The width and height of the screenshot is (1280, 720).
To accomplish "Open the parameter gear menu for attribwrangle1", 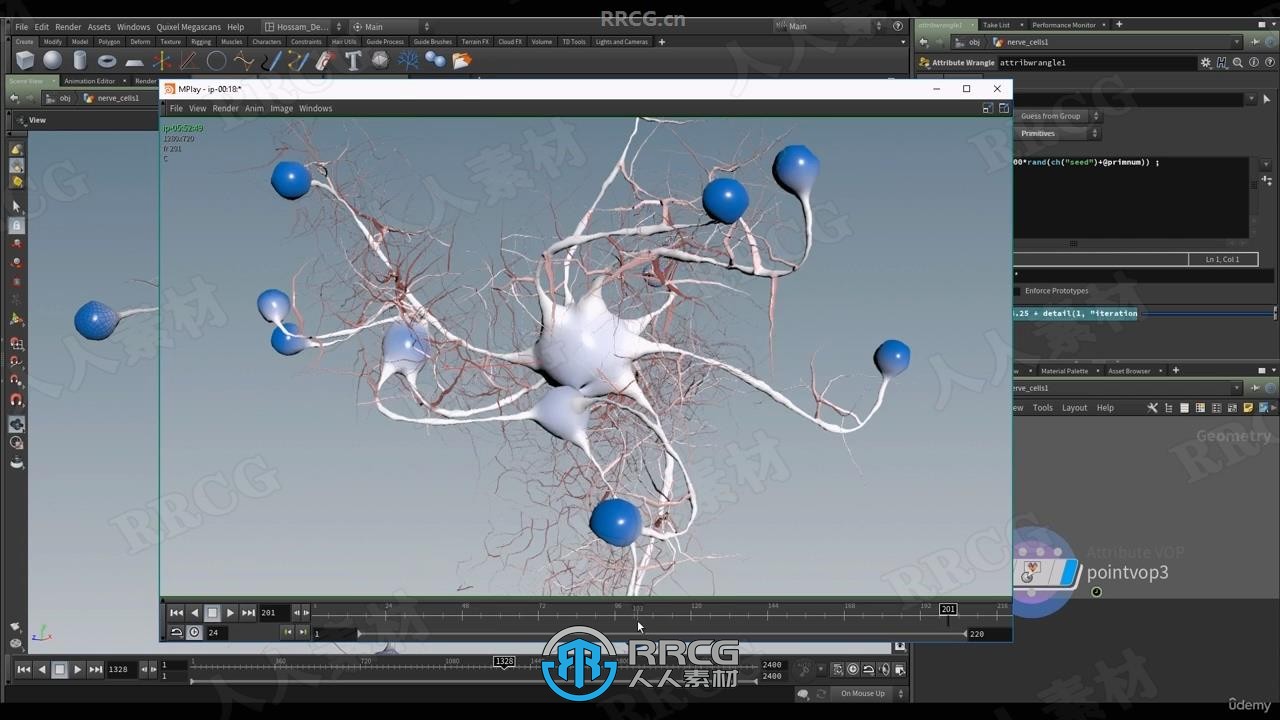I will [1206, 62].
